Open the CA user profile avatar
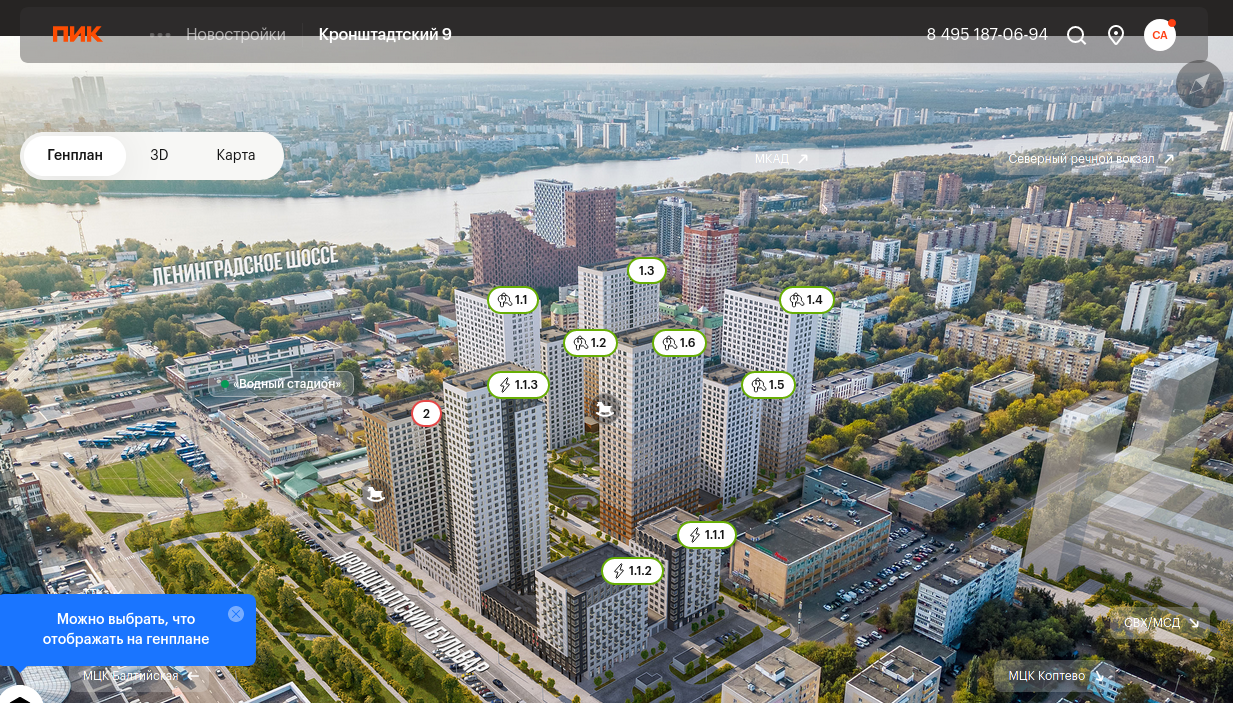Screen dimensions: 1233x703 (1160, 35)
